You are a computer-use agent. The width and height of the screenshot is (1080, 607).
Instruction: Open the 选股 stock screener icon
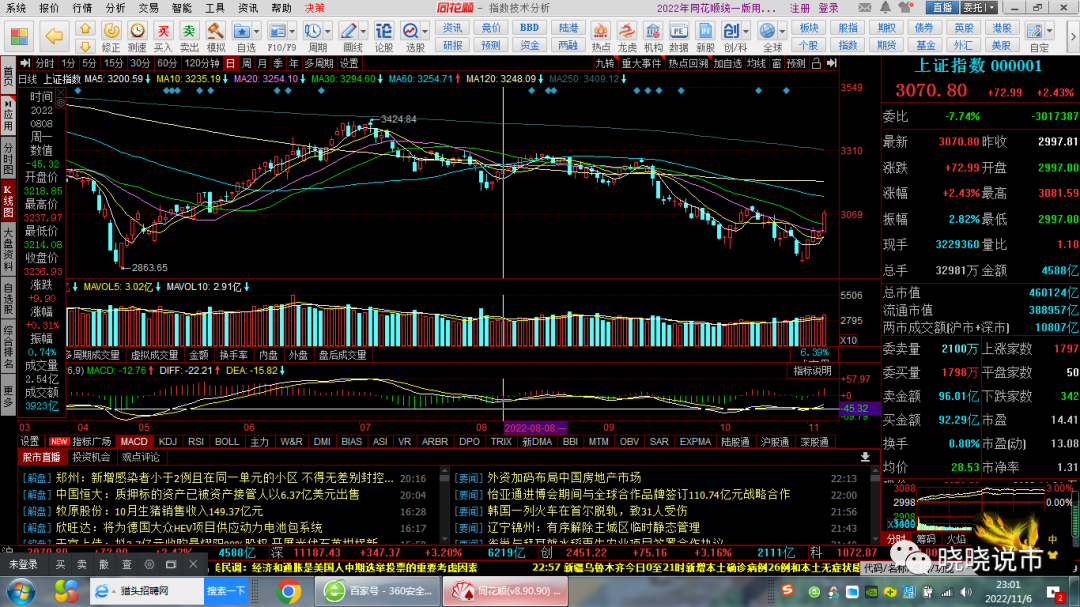411,31
